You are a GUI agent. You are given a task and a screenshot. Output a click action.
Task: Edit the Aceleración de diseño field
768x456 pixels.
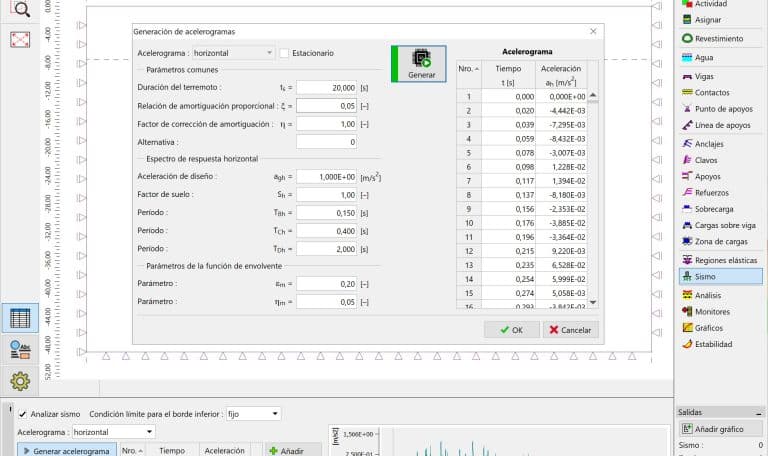pos(327,177)
